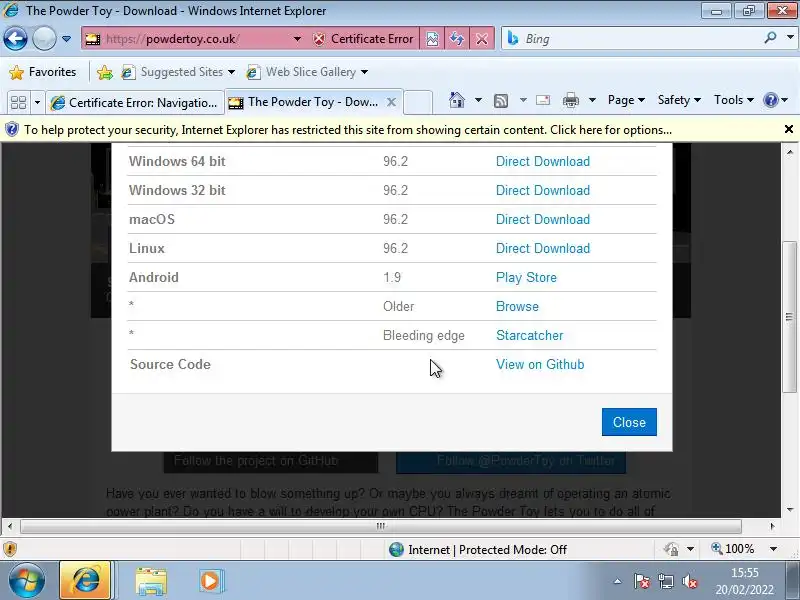Open Windows Media Player from the taskbar

tap(211, 581)
